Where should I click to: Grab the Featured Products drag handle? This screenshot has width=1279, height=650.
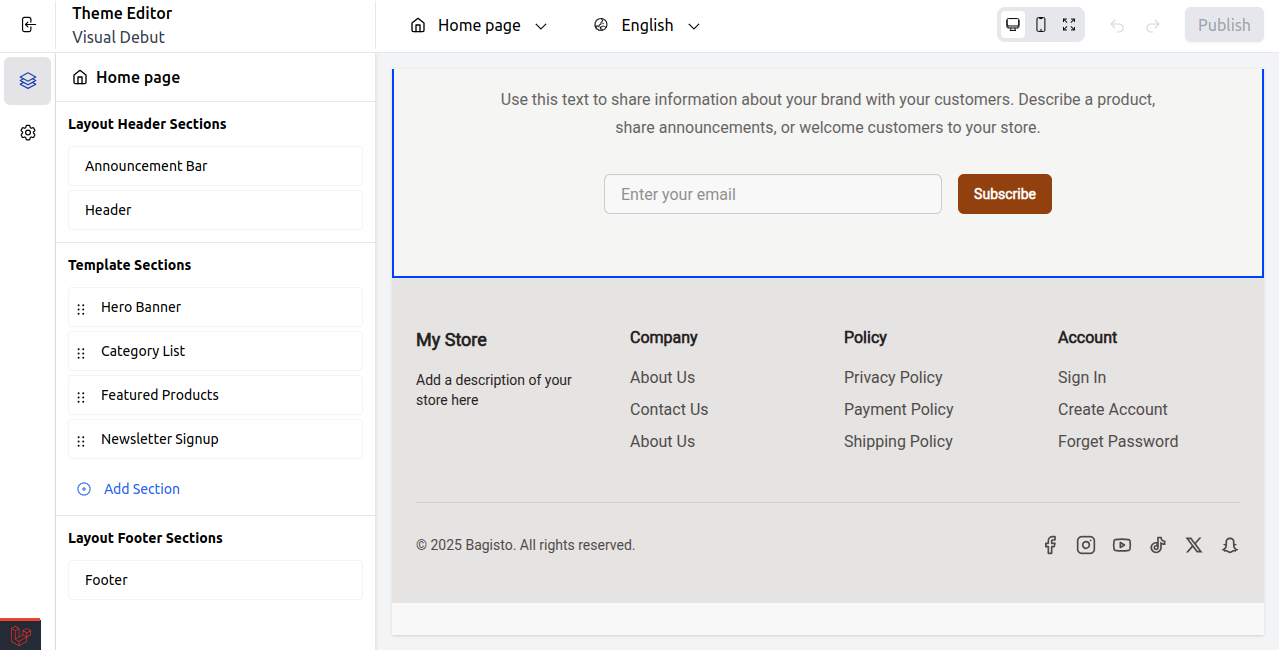coord(81,397)
